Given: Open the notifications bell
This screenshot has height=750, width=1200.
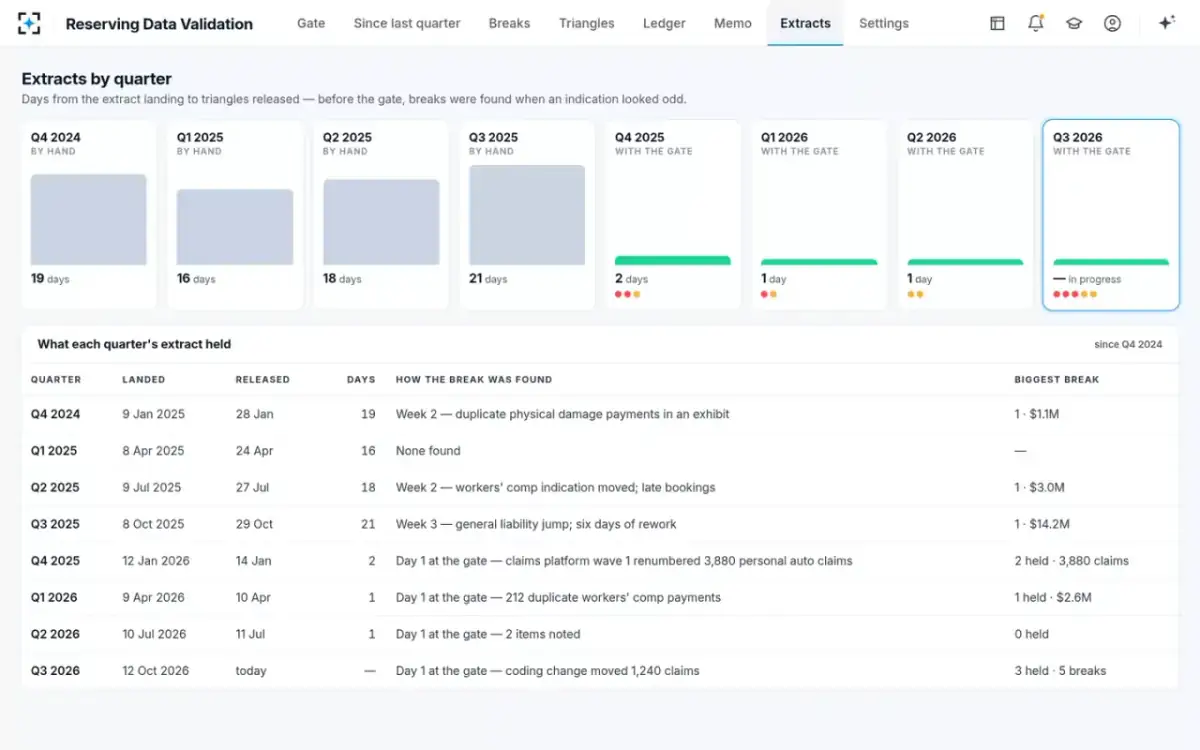Looking at the screenshot, I should [x=1036, y=23].
